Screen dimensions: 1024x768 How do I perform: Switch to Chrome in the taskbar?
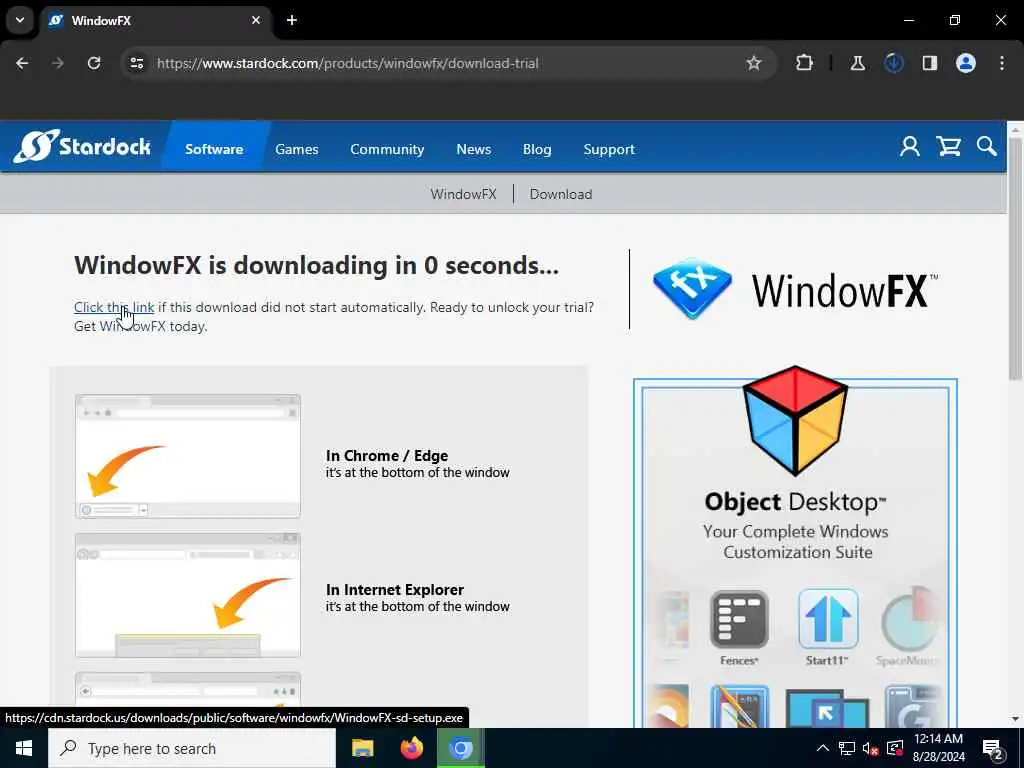(x=460, y=748)
